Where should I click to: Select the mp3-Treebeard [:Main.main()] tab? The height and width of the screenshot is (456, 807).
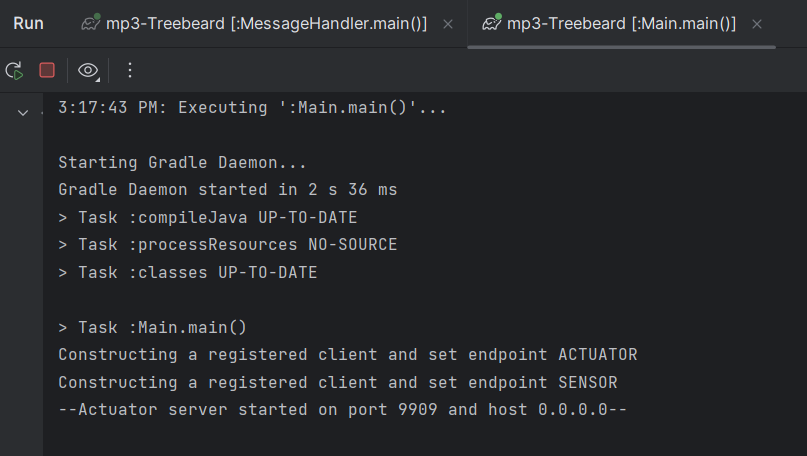pos(621,24)
